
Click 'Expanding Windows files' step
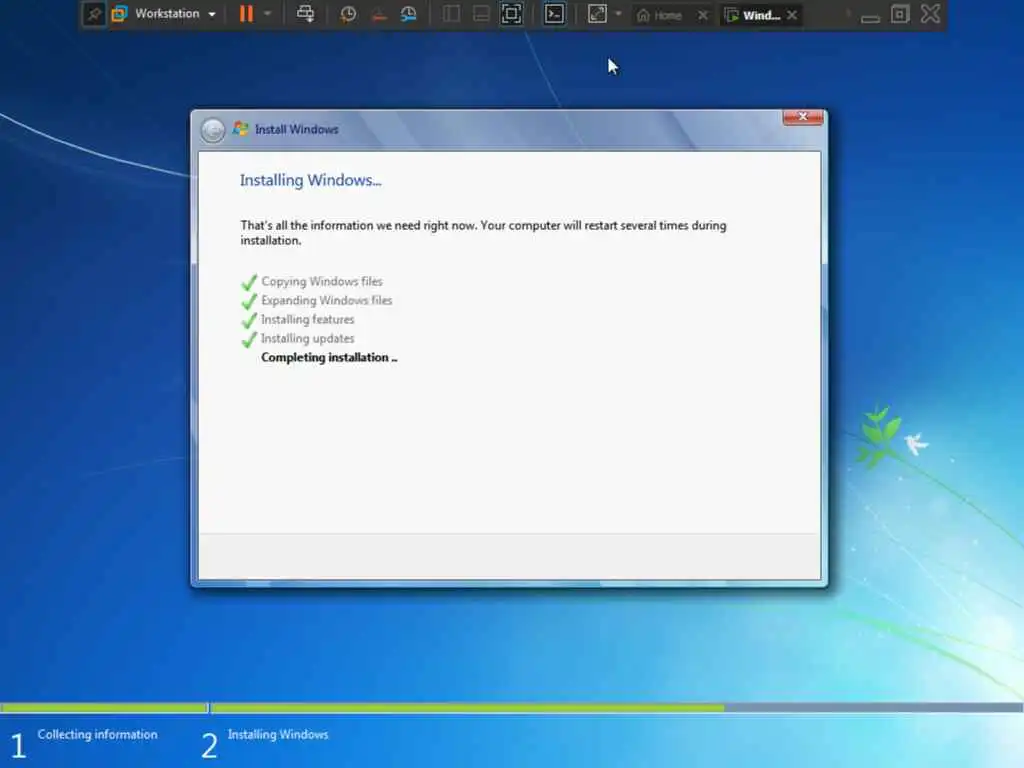click(x=327, y=300)
